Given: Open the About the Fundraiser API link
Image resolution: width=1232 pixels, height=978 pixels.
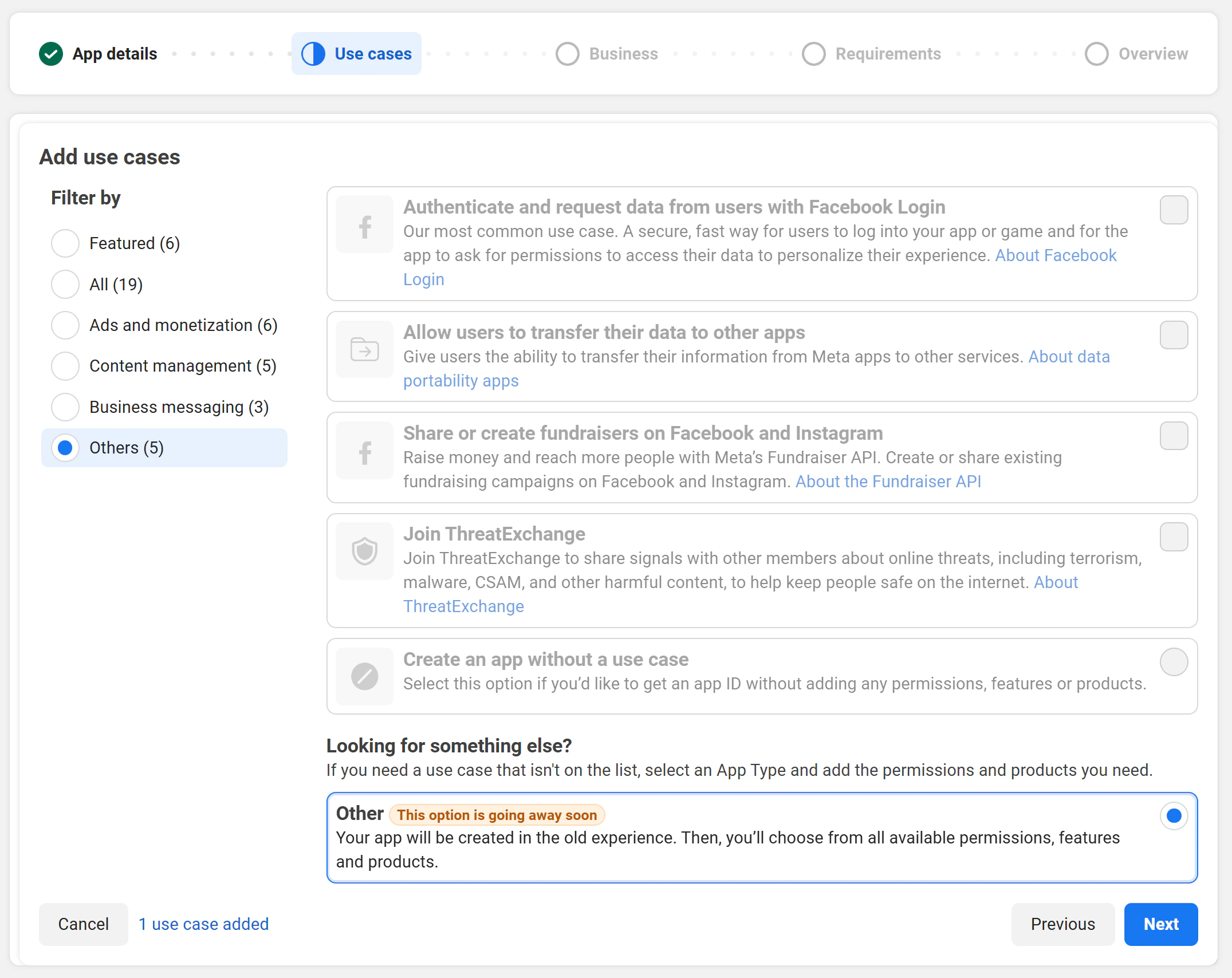Looking at the screenshot, I should 888,482.
